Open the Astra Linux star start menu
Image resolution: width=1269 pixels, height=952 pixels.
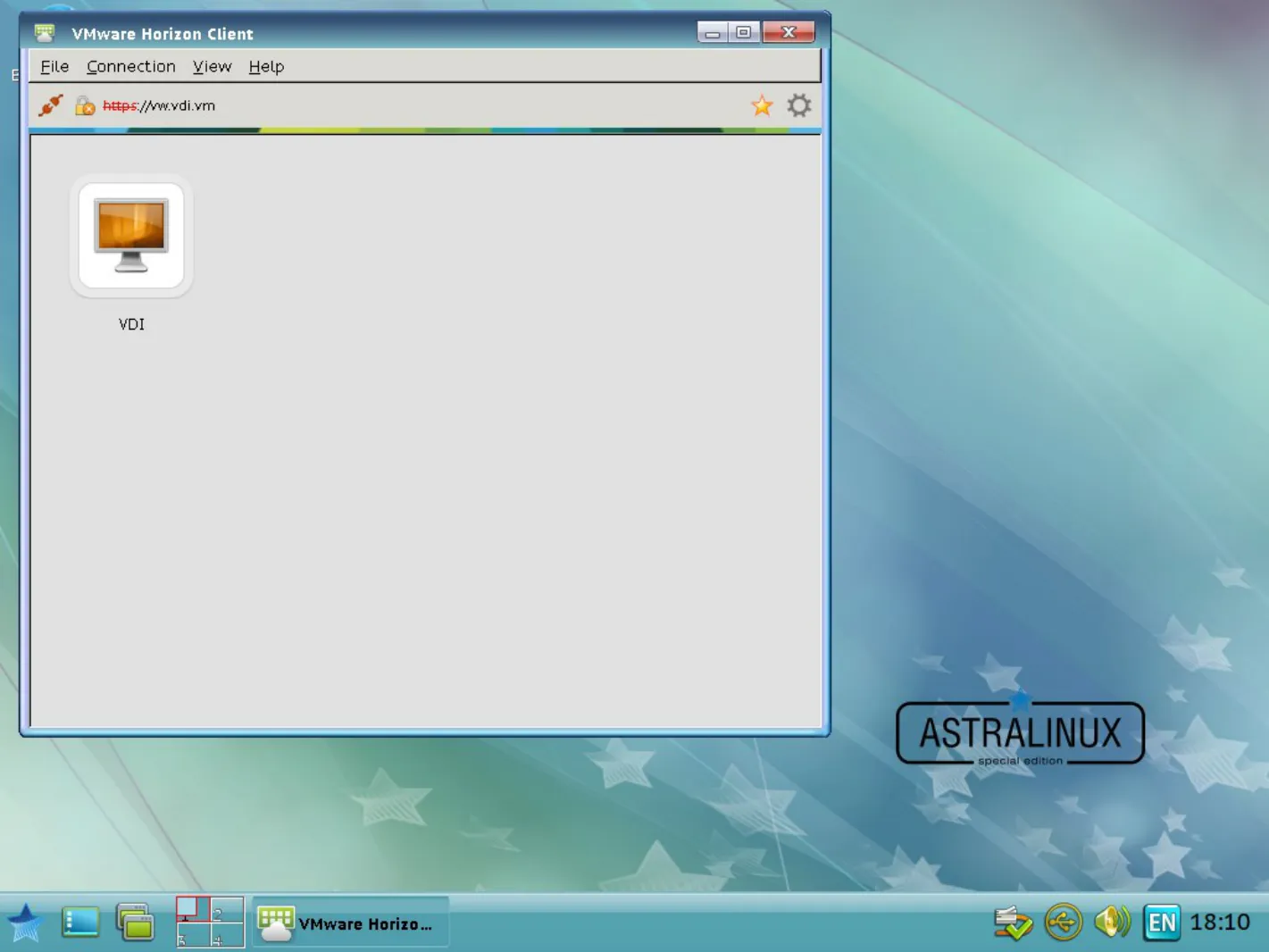click(25, 923)
